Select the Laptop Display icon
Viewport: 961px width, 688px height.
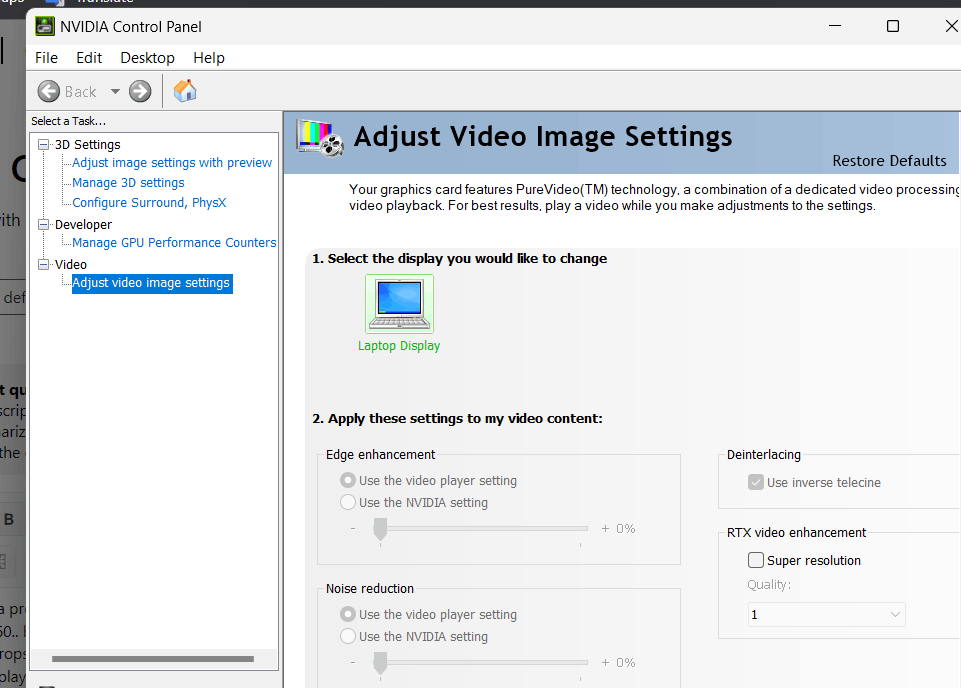pos(399,304)
